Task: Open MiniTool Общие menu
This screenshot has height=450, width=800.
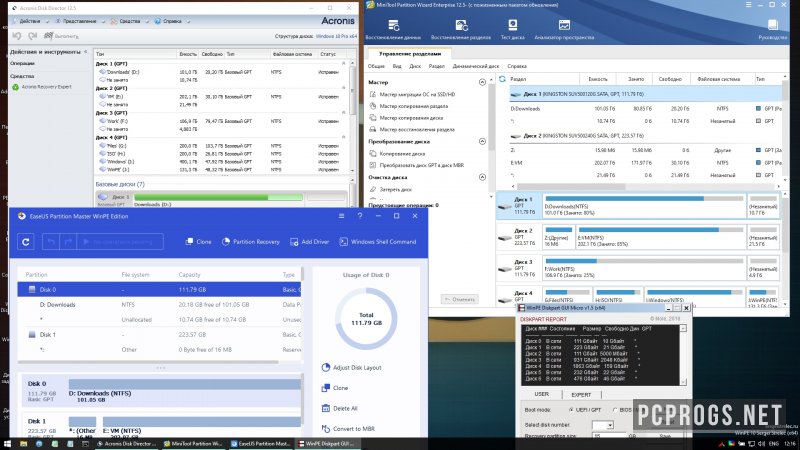Action: [376, 66]
